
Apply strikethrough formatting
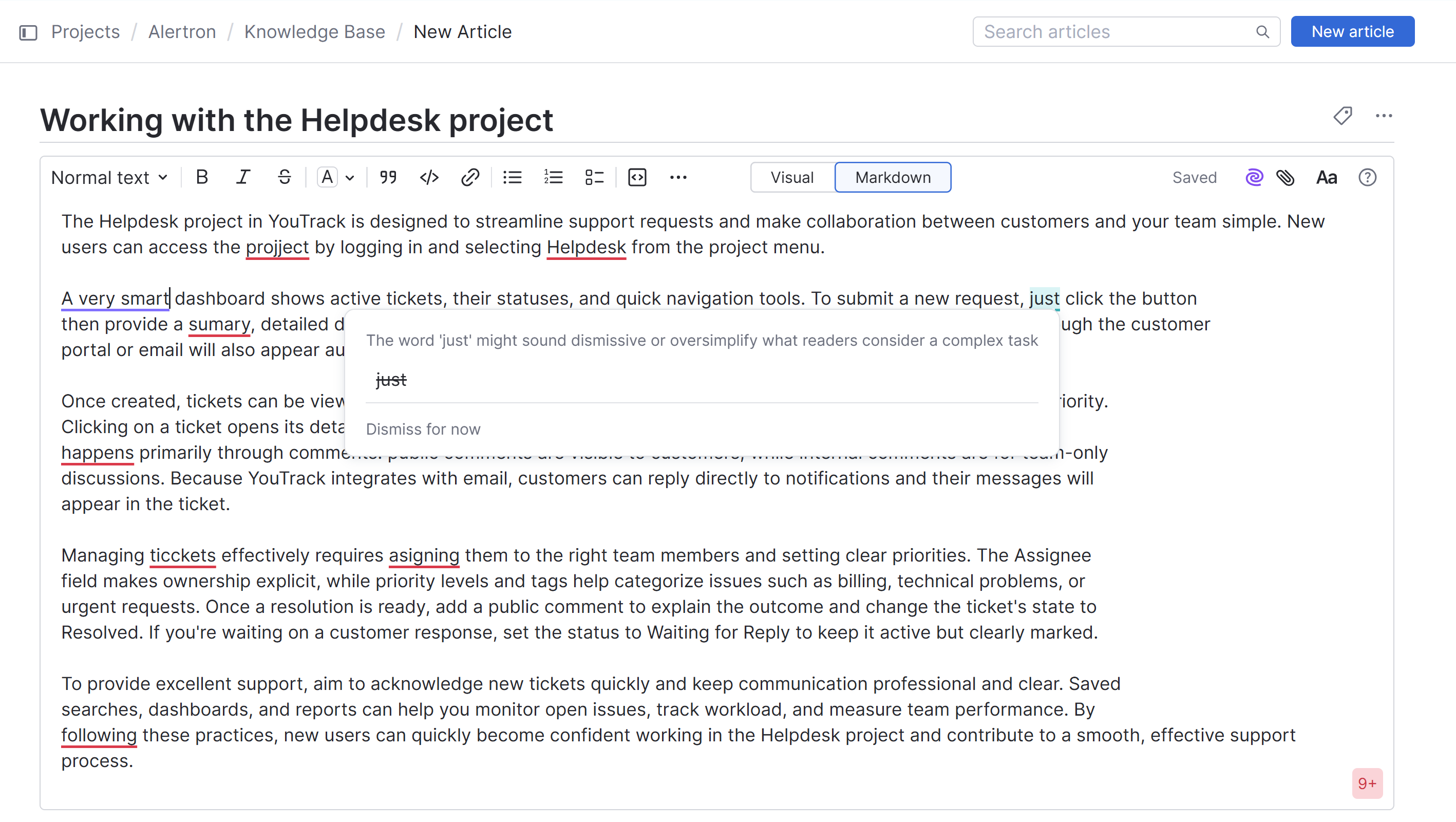(285, 178)
